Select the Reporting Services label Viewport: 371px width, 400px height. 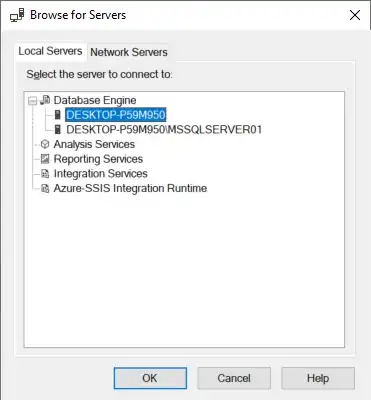point(98,159)
